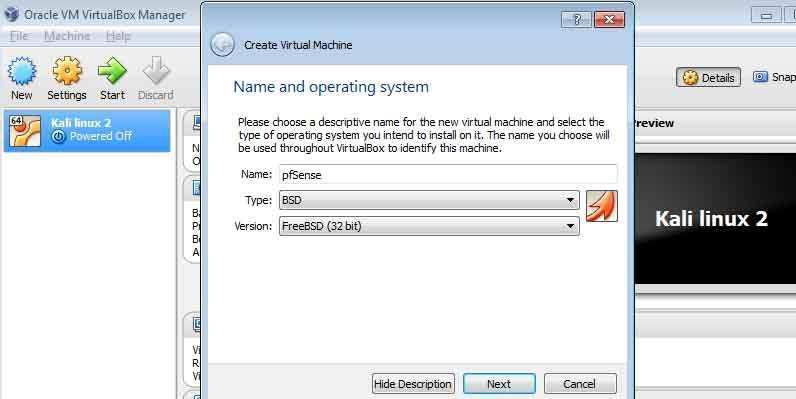Click the Powered Off status icon
The width and height of the screenshot is (796, 399).
tap(59, 137)
